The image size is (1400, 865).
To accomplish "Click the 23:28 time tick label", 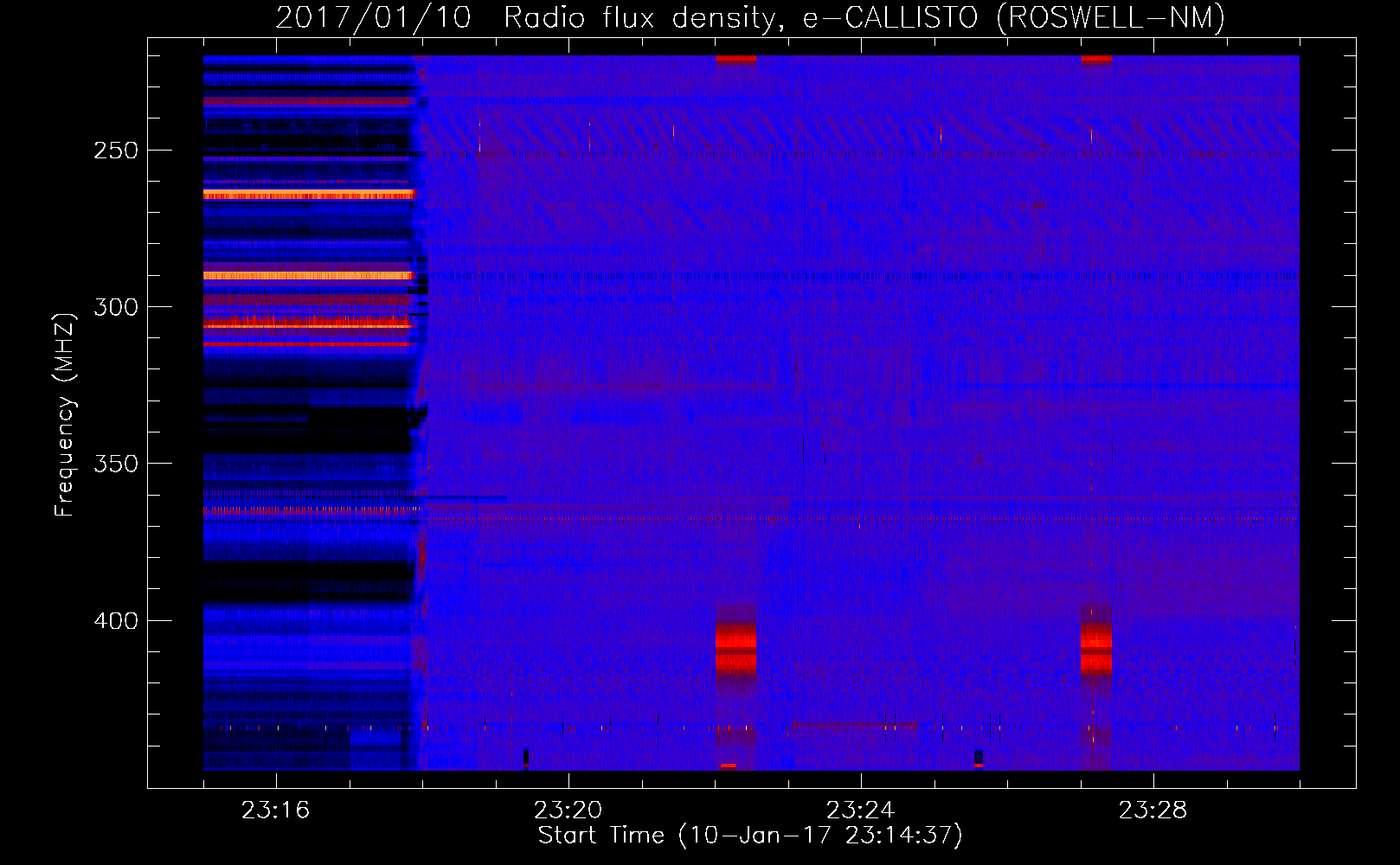I will [1153, 811].
